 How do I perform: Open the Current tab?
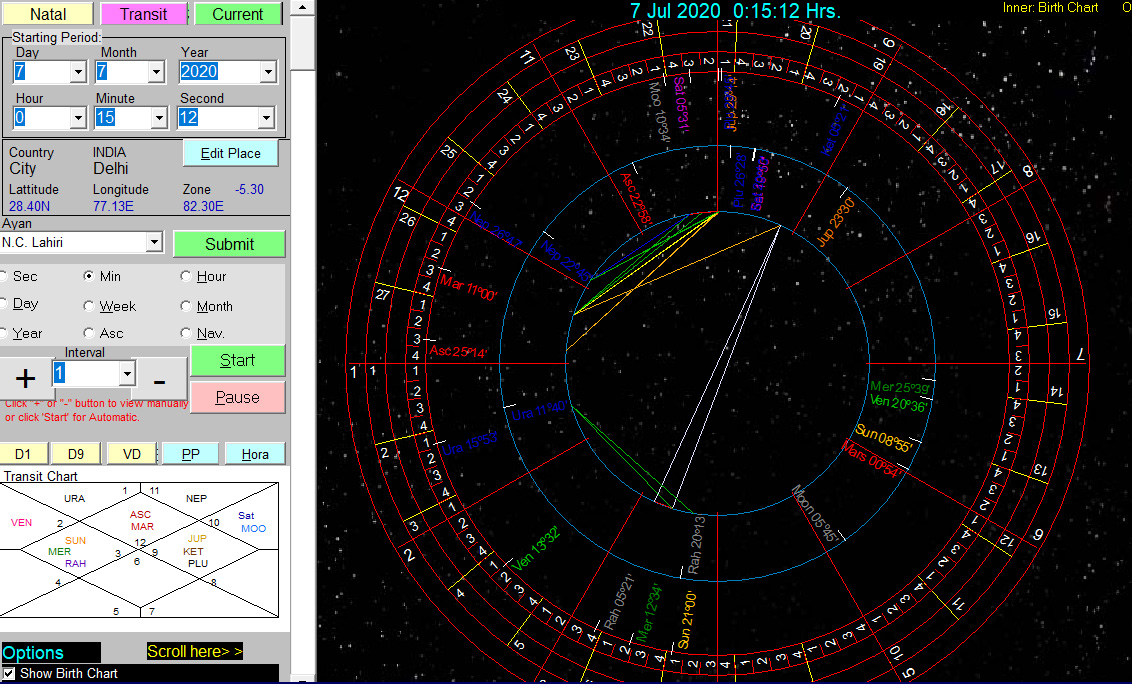[238, 14]
